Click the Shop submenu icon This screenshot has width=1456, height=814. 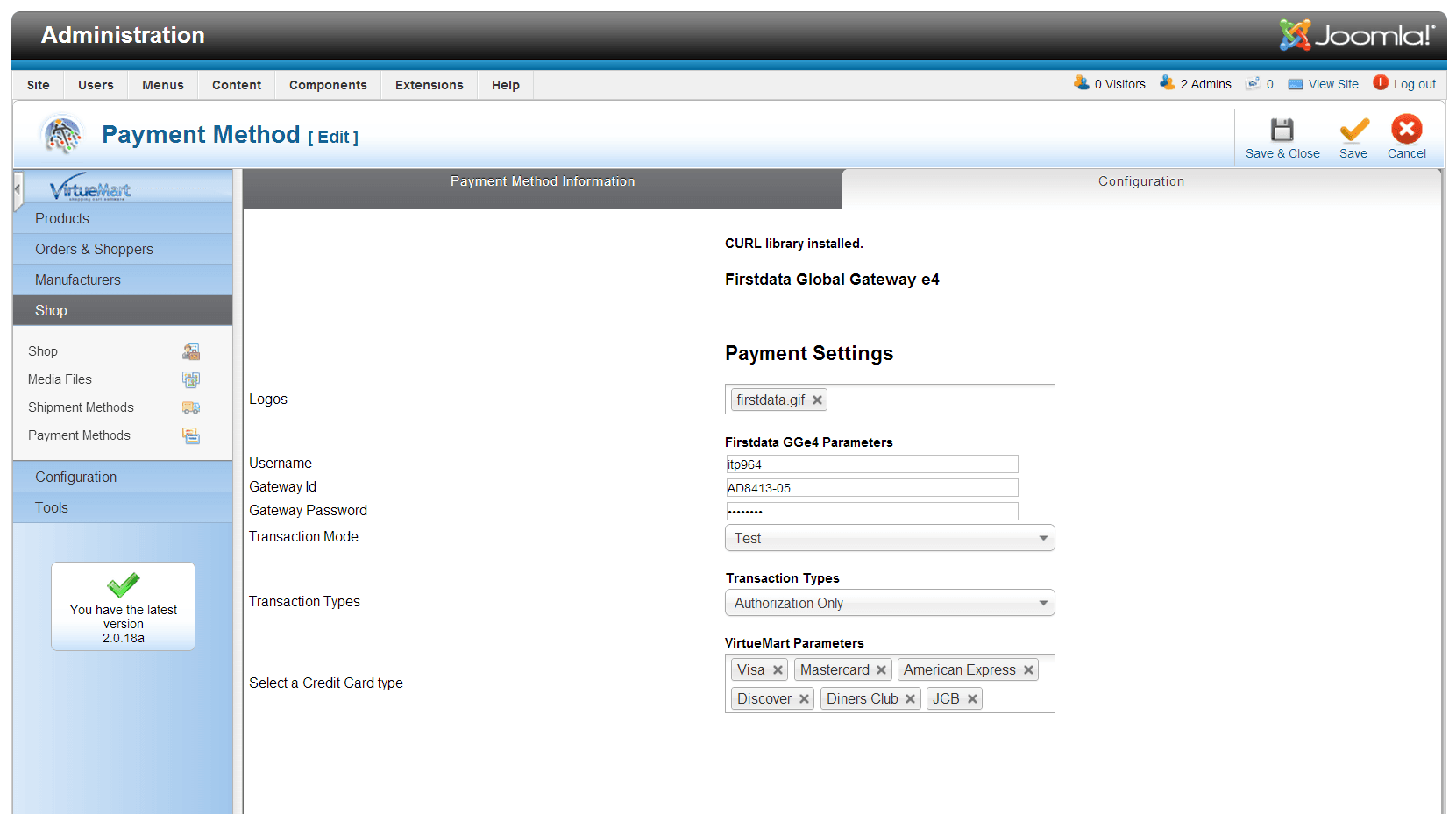(191, 351)
